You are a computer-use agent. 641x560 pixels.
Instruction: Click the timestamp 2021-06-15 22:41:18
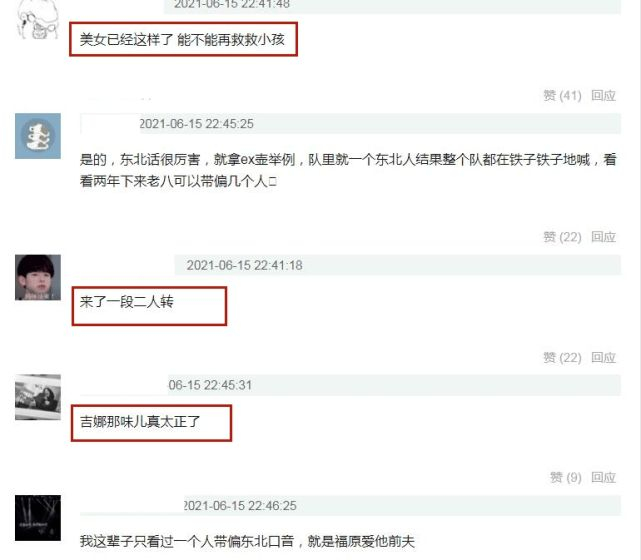(244, 265)
